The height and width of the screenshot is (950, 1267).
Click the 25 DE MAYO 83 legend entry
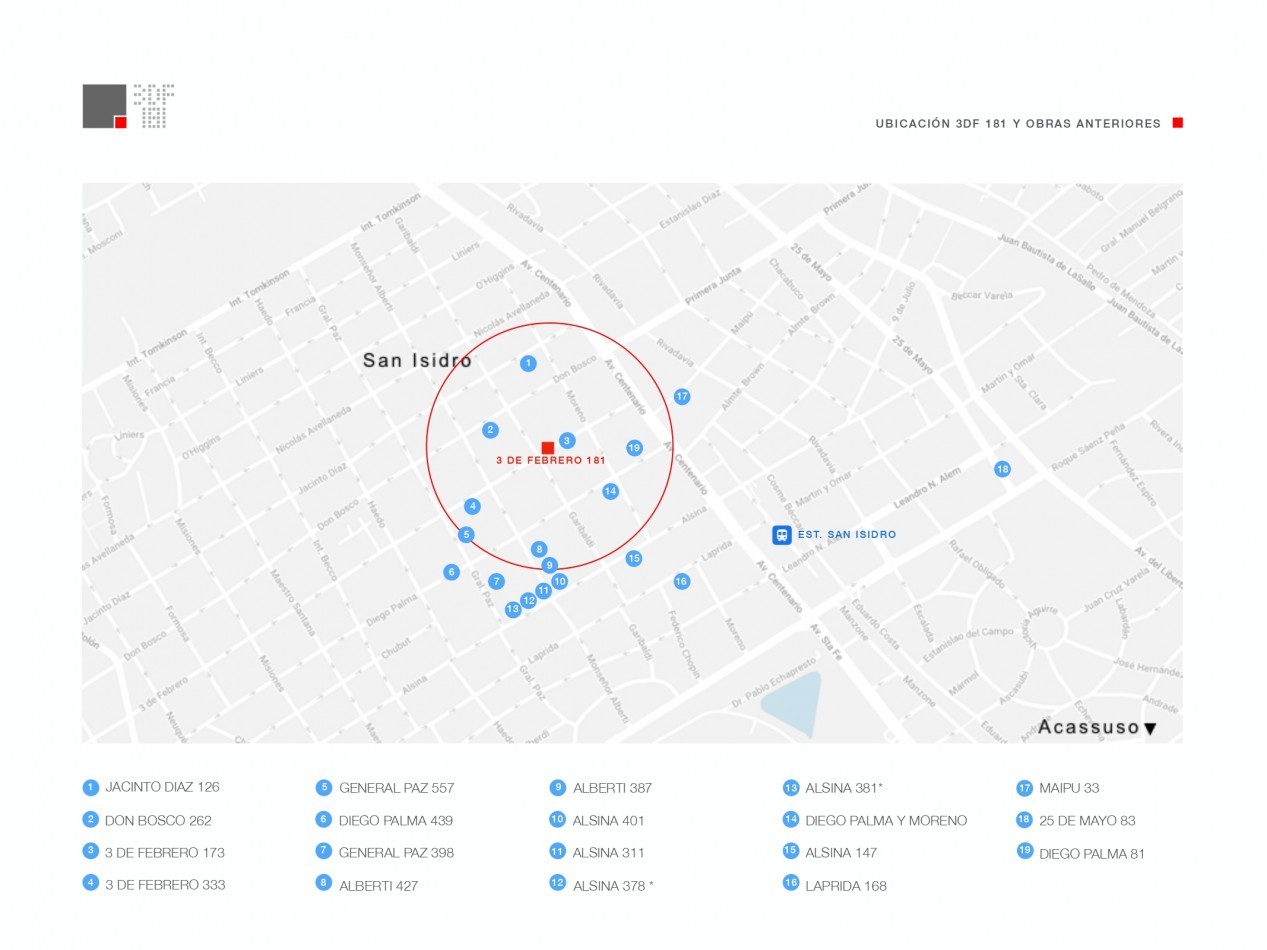[1087, 821]
